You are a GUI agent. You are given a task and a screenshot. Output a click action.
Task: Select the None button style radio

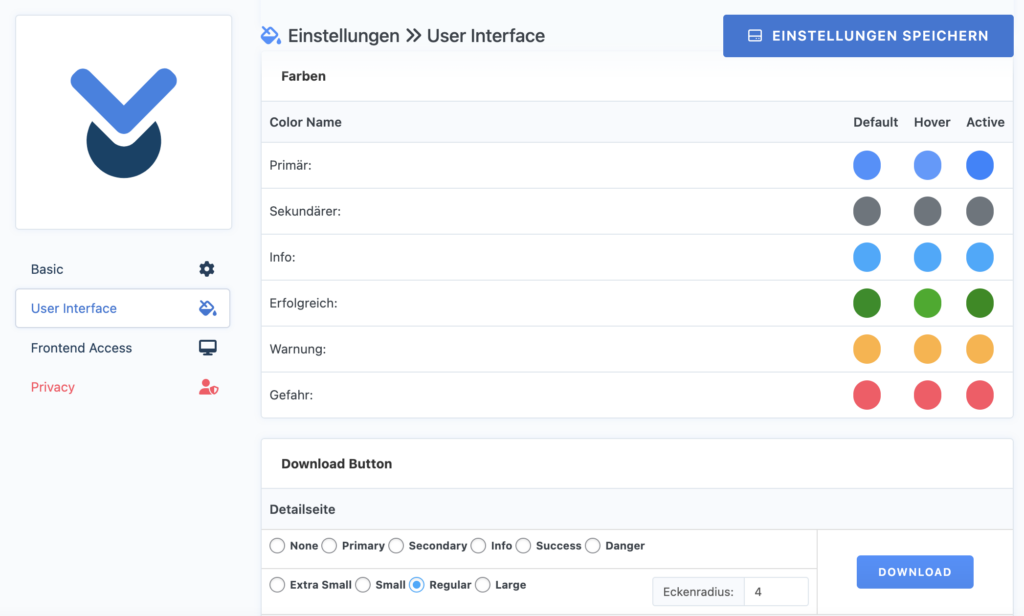point(278,545)
